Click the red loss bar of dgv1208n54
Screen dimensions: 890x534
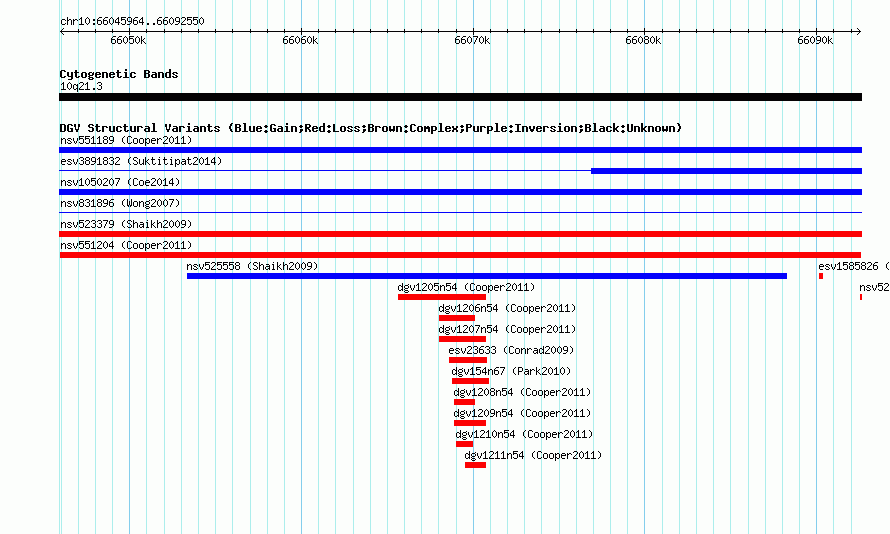[464, 402]
